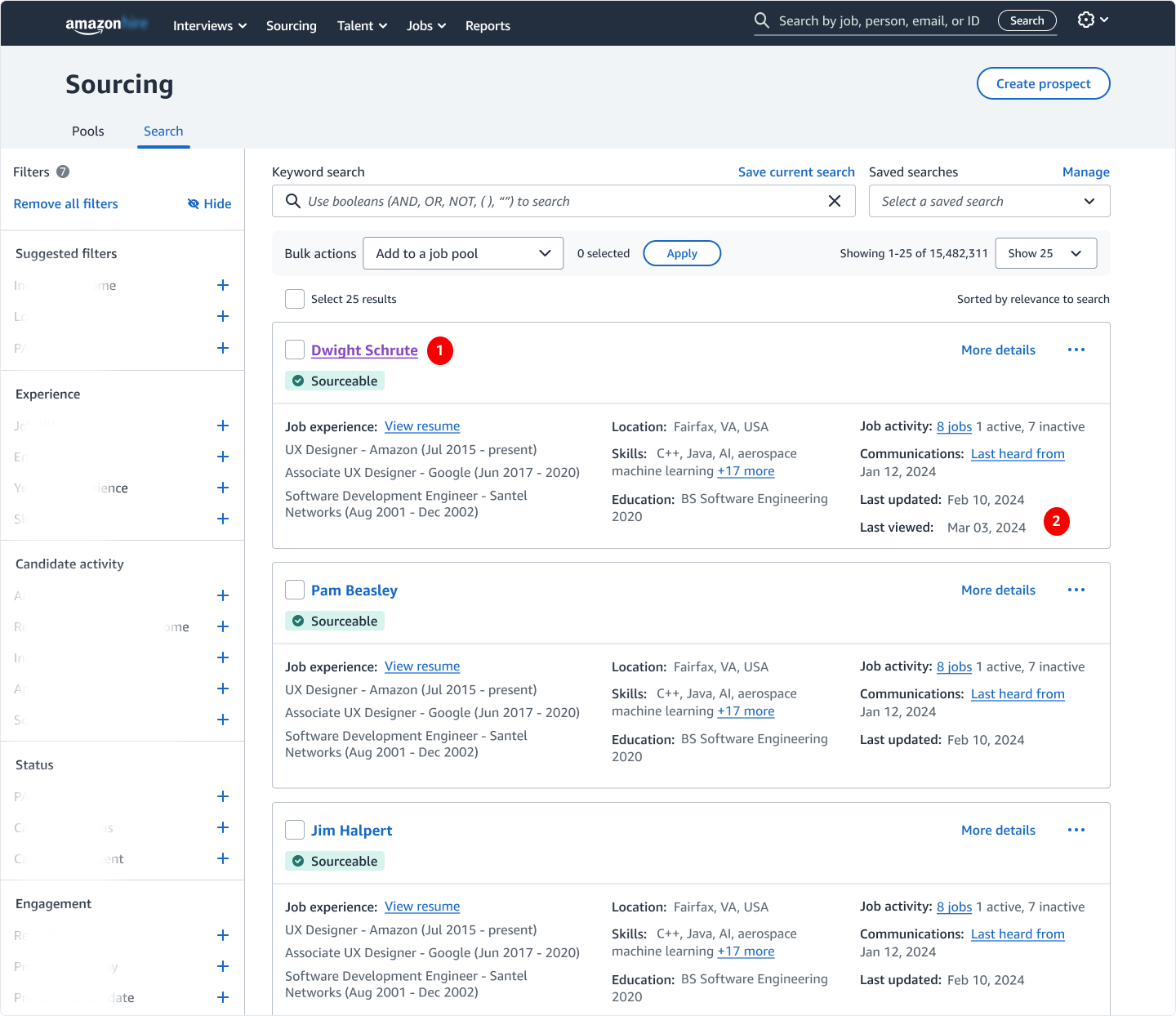Image resolution: width=1176 pixels, height=1016 pixels.
Task: Click the plus icon for the Candidate activity filter ending in 'ome'
Action: pyautogui.click(x=223, y=626)
